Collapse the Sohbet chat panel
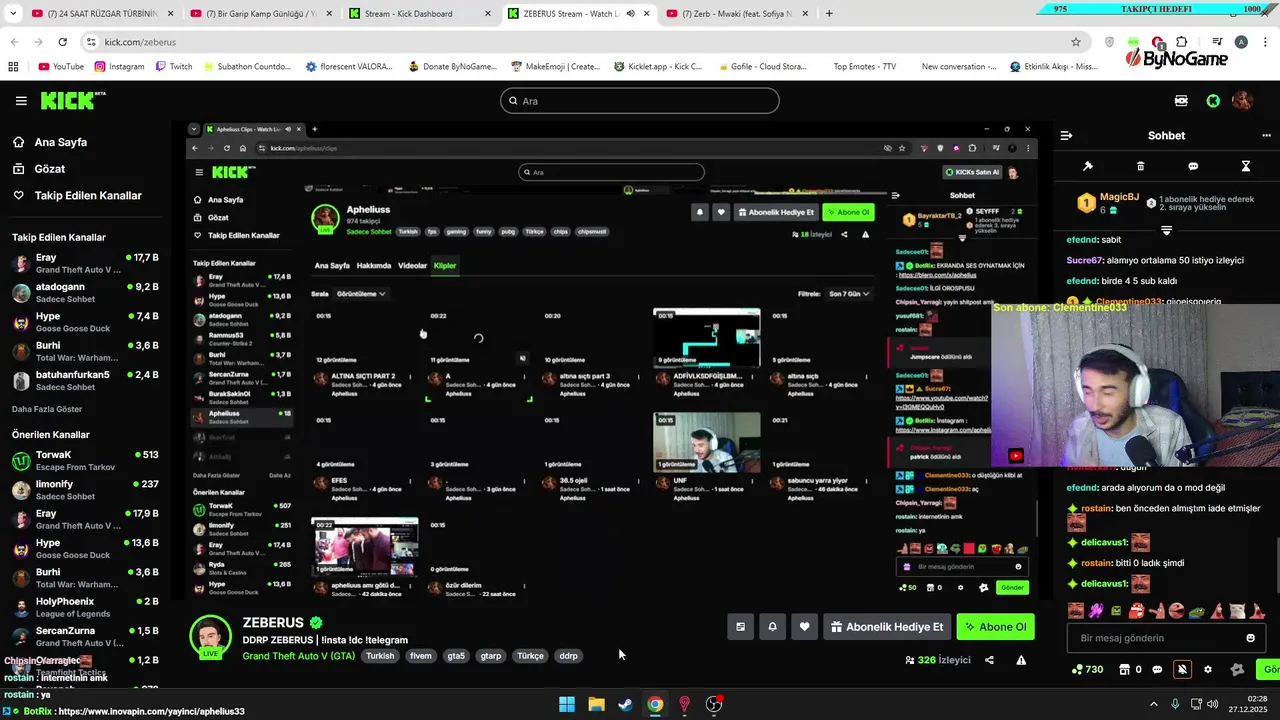 click(1066, 135)
